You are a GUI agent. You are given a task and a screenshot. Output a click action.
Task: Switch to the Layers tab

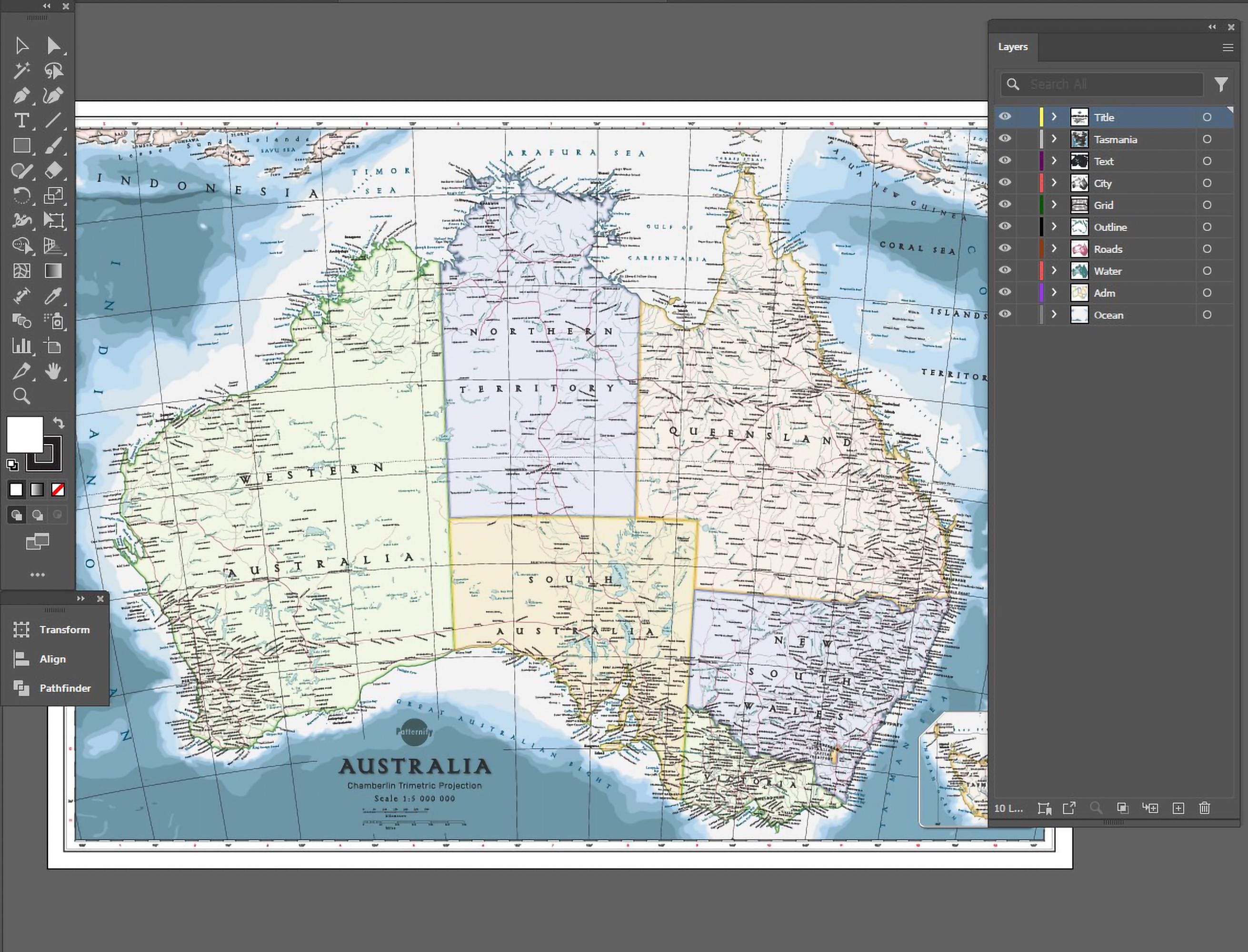pyautogui.click(x=1013, y=47)
